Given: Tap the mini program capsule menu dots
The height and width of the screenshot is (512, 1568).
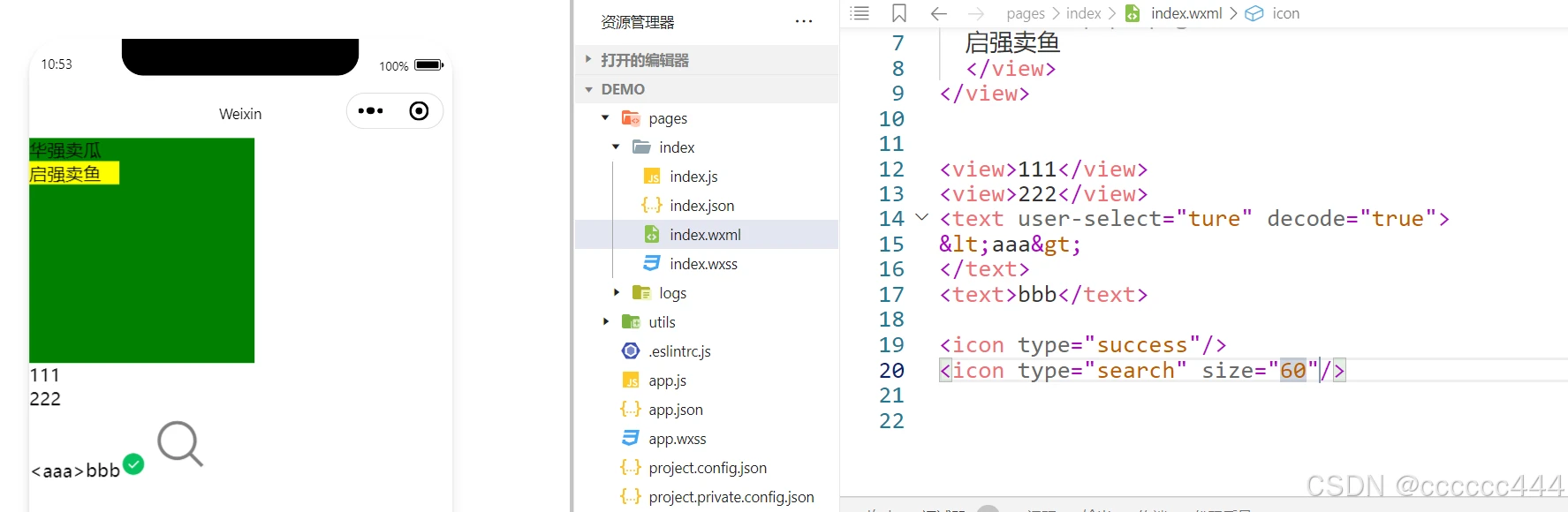Looking at the screenshot, I should tap(371, 111).
